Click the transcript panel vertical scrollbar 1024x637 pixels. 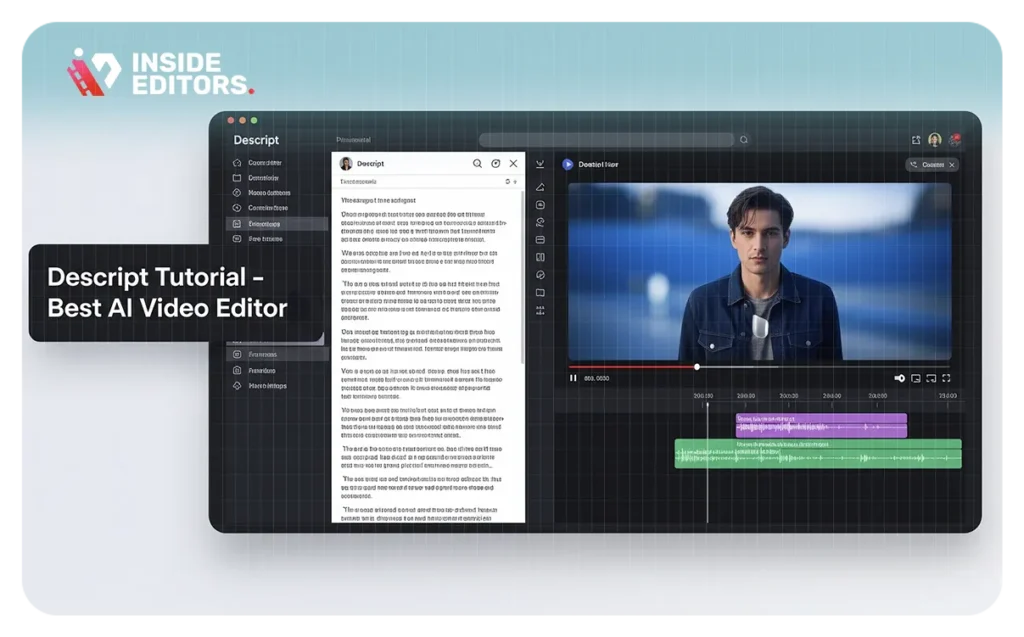point(522,277)
